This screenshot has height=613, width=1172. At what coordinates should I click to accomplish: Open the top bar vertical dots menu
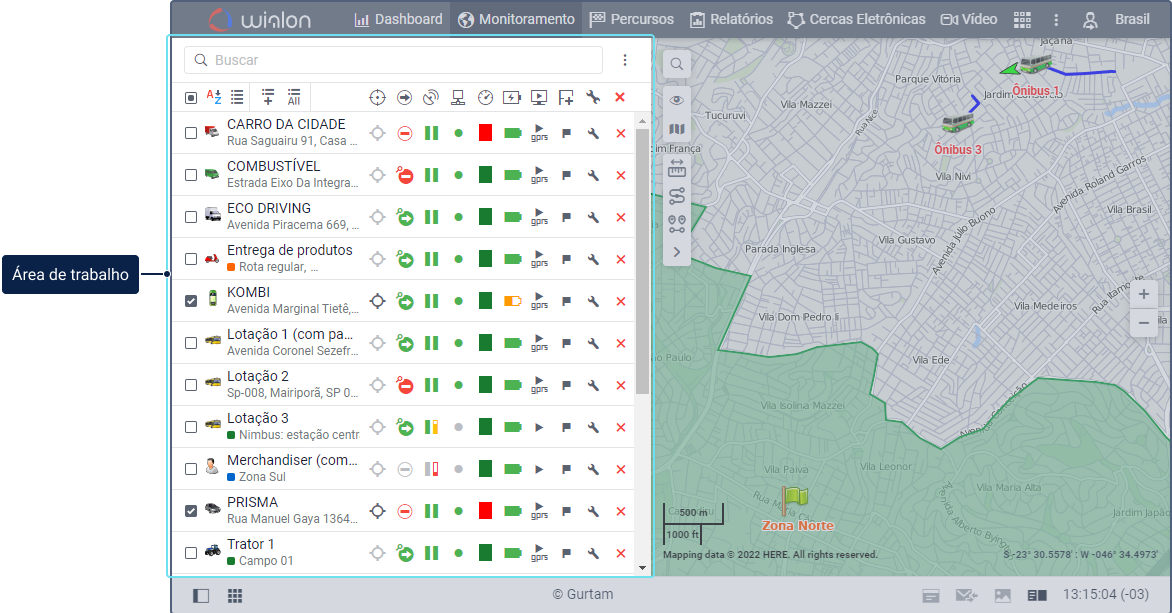[1056, 19]
